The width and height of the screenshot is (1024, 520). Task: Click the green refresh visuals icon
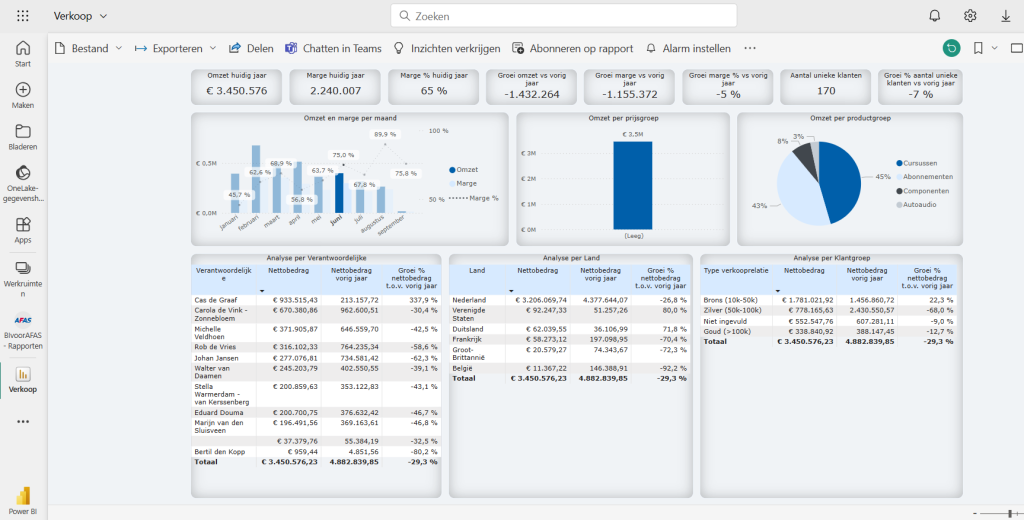(951, 48)
